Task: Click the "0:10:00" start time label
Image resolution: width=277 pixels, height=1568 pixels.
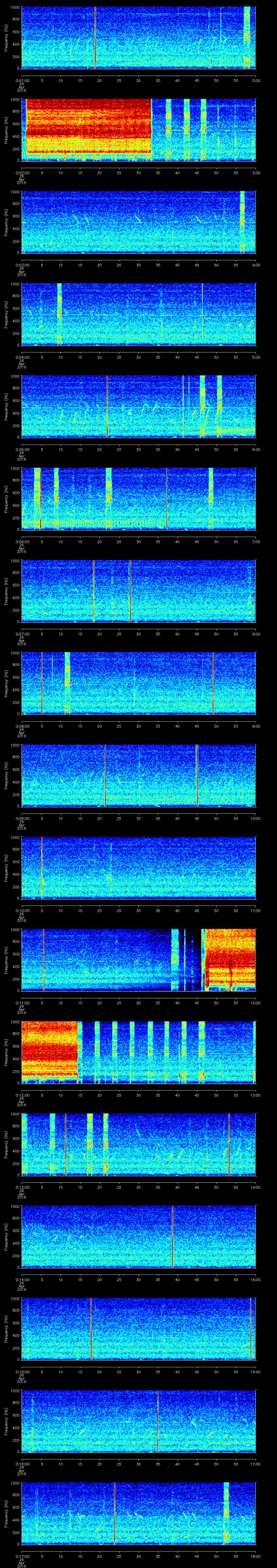Action: coord(22,910)
